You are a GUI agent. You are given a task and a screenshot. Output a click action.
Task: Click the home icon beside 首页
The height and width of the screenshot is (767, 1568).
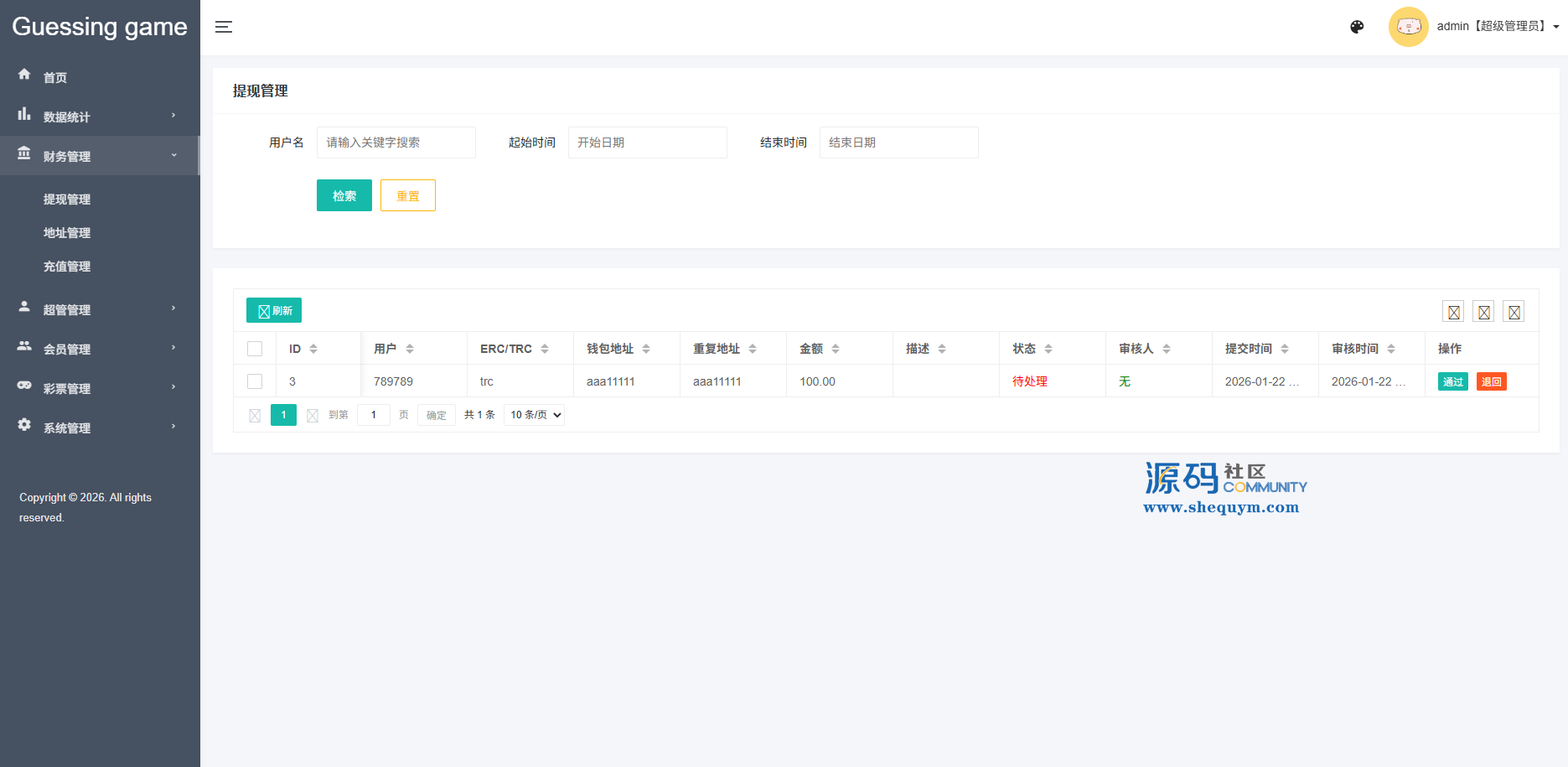[24, 75]
